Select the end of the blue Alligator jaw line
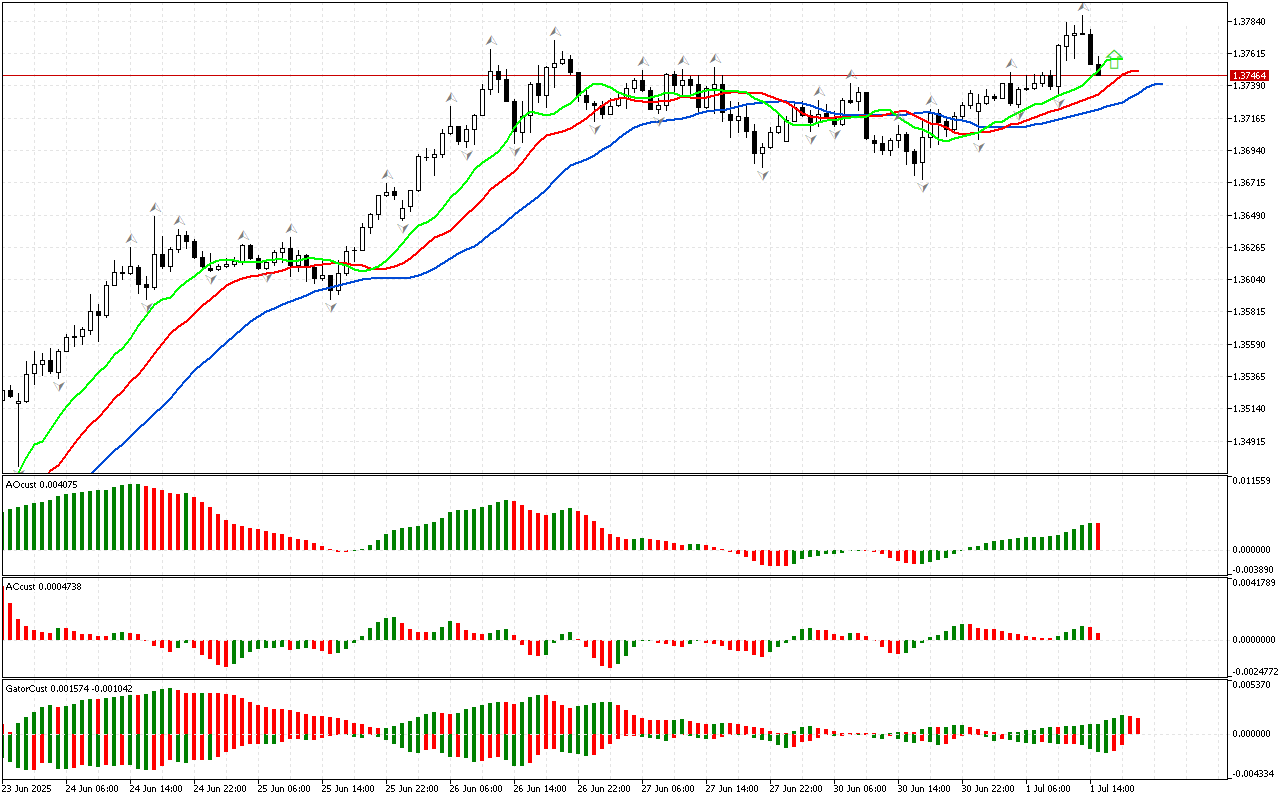Screen dimensions: 1280x800 point(1160,84)
